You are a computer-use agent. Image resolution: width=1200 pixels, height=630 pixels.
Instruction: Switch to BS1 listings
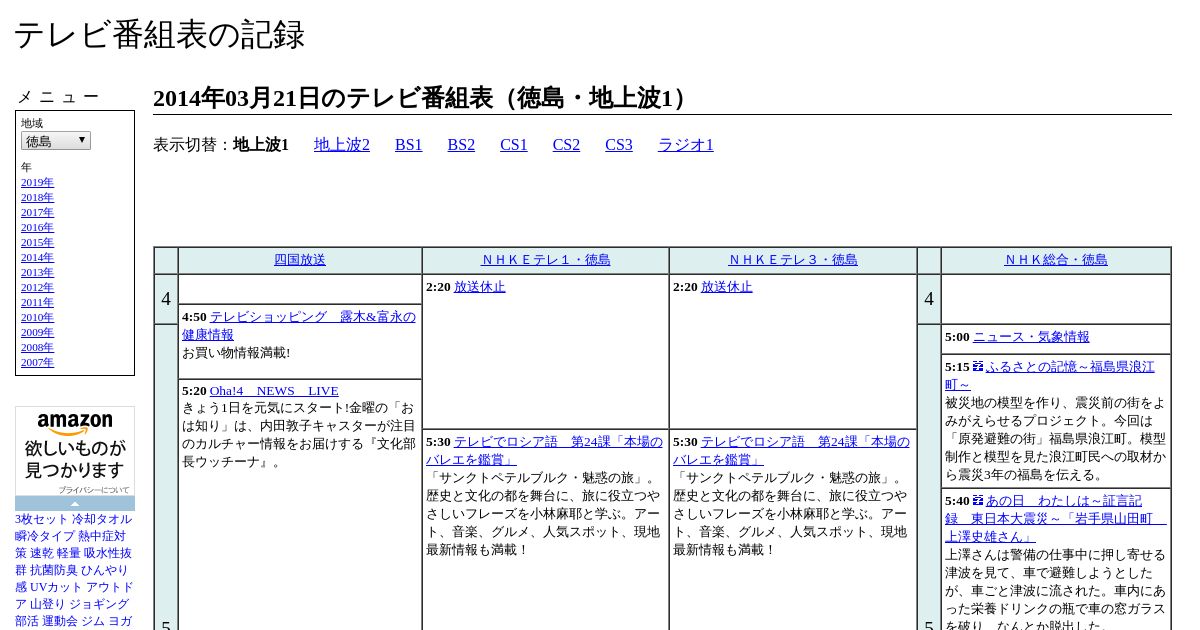pos(409,145)
